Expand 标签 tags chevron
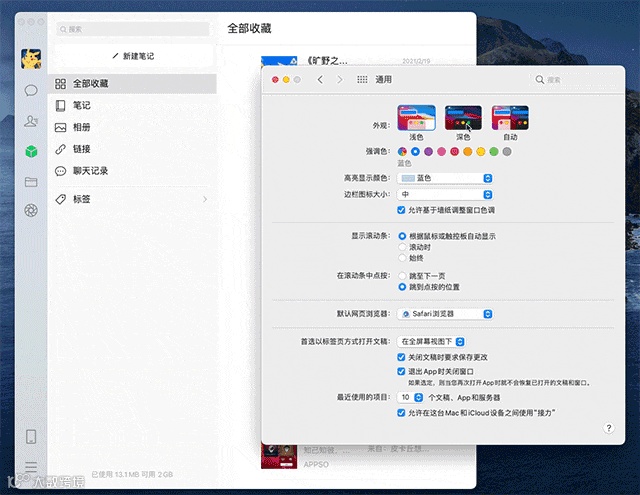This screenshot has height=495, width=640. 205,199
